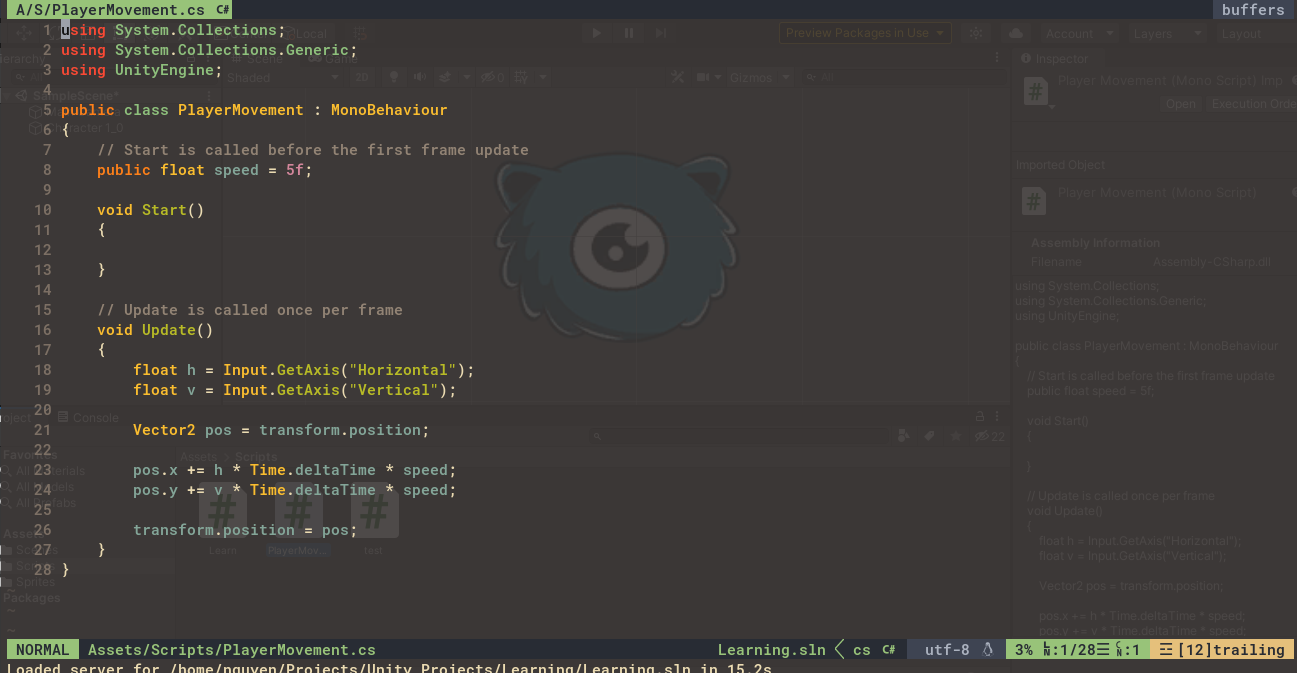Image resolution: width=1297 pixels, height=673 pixels.
Task: Open Unity cloud services via the cloud icon
Action: click(1016, 32)
